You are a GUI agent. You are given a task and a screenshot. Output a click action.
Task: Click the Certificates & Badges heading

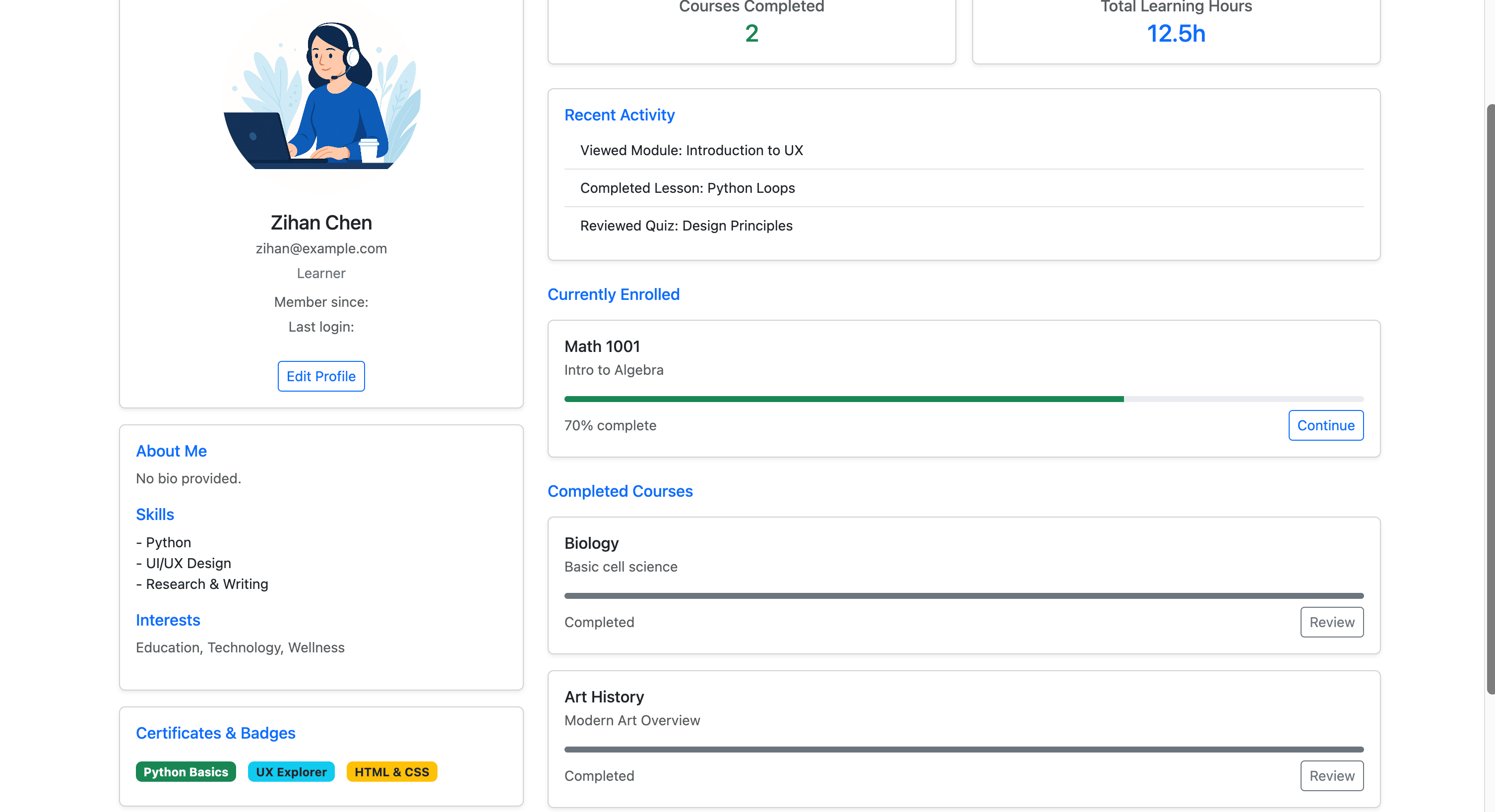coord(215,733)
